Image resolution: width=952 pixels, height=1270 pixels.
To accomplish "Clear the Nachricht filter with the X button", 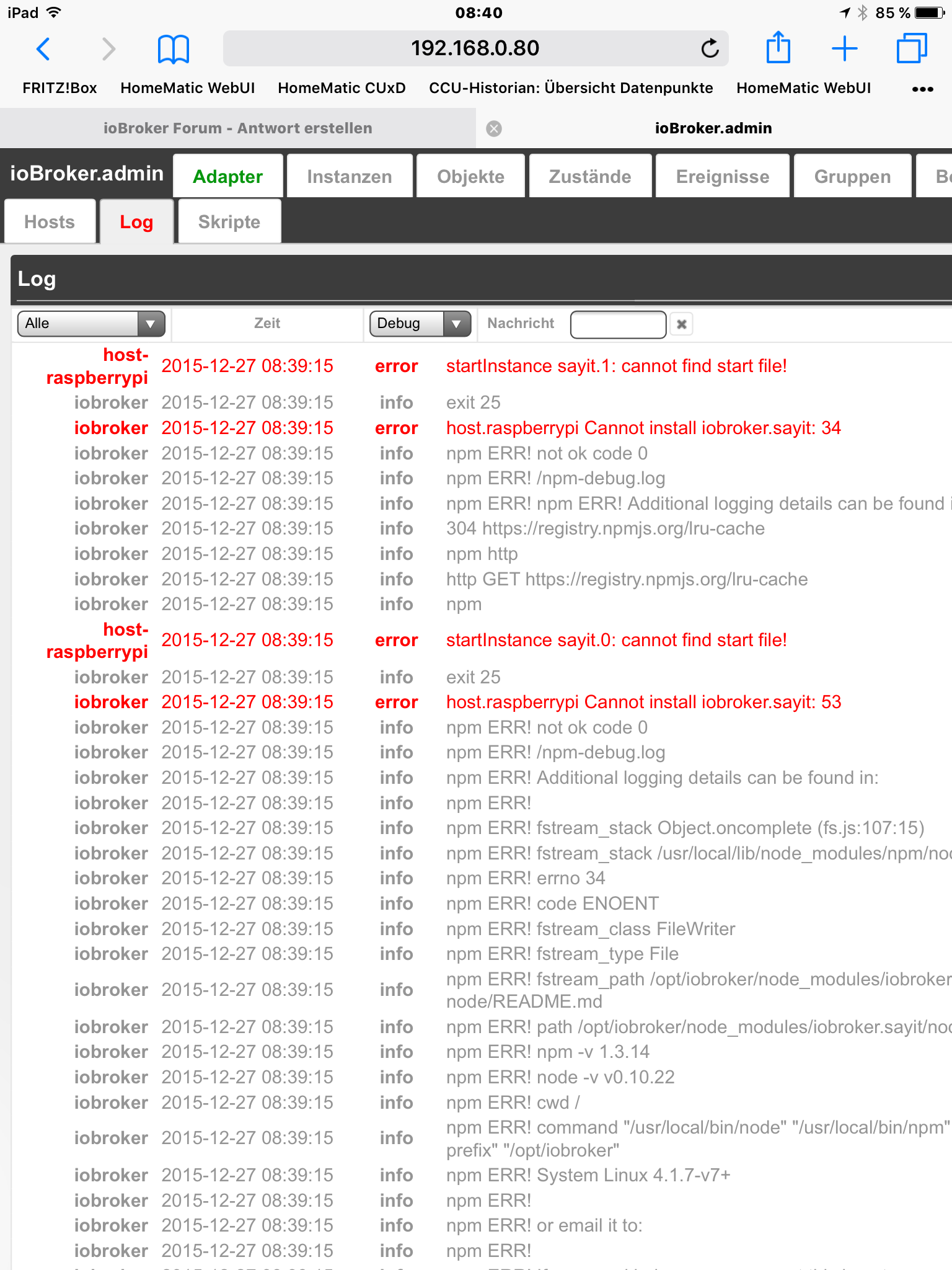I will pos(682,324).
